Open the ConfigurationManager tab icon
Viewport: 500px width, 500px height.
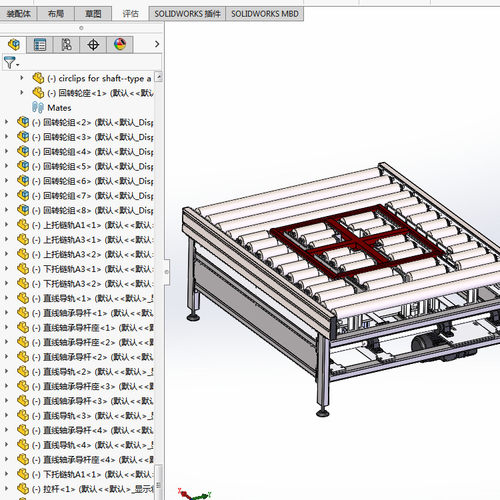(66, 44)
